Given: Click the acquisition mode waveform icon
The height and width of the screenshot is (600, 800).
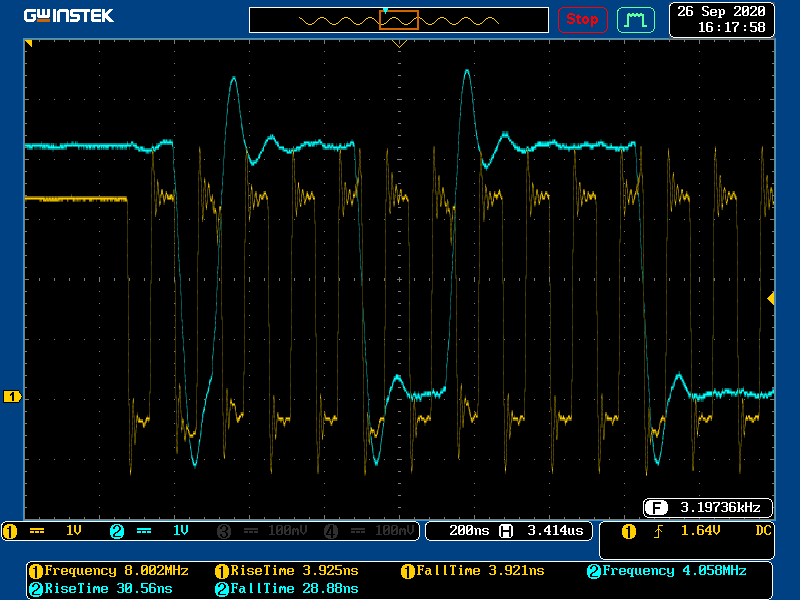Looking at the screenshot, I should pos(636,19).
